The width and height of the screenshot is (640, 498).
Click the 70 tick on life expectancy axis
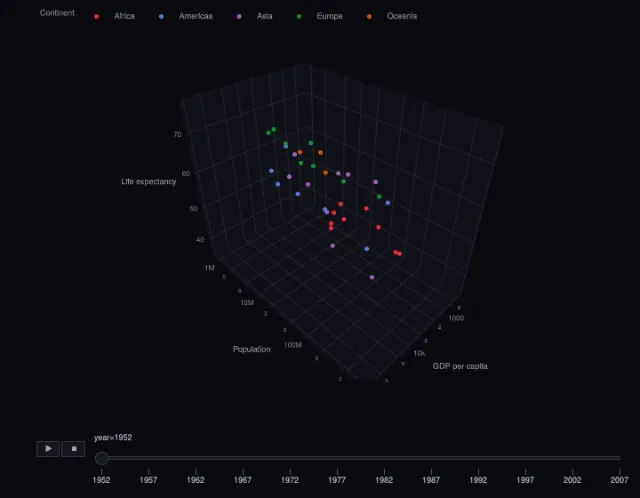177,134
